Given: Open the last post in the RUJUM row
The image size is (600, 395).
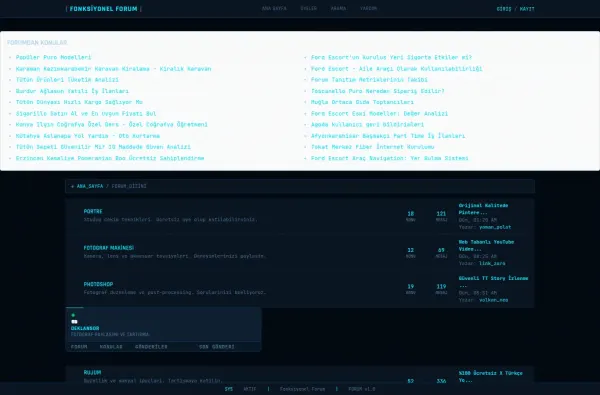Looking at the screenshot, I should click(490, 377).
